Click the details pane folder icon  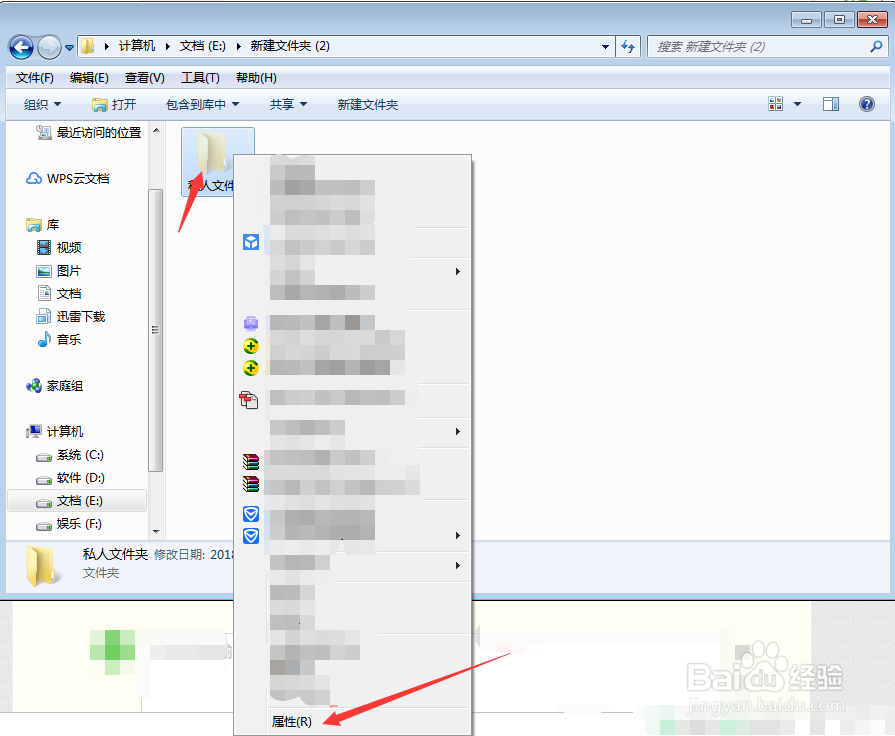(43, 566)
